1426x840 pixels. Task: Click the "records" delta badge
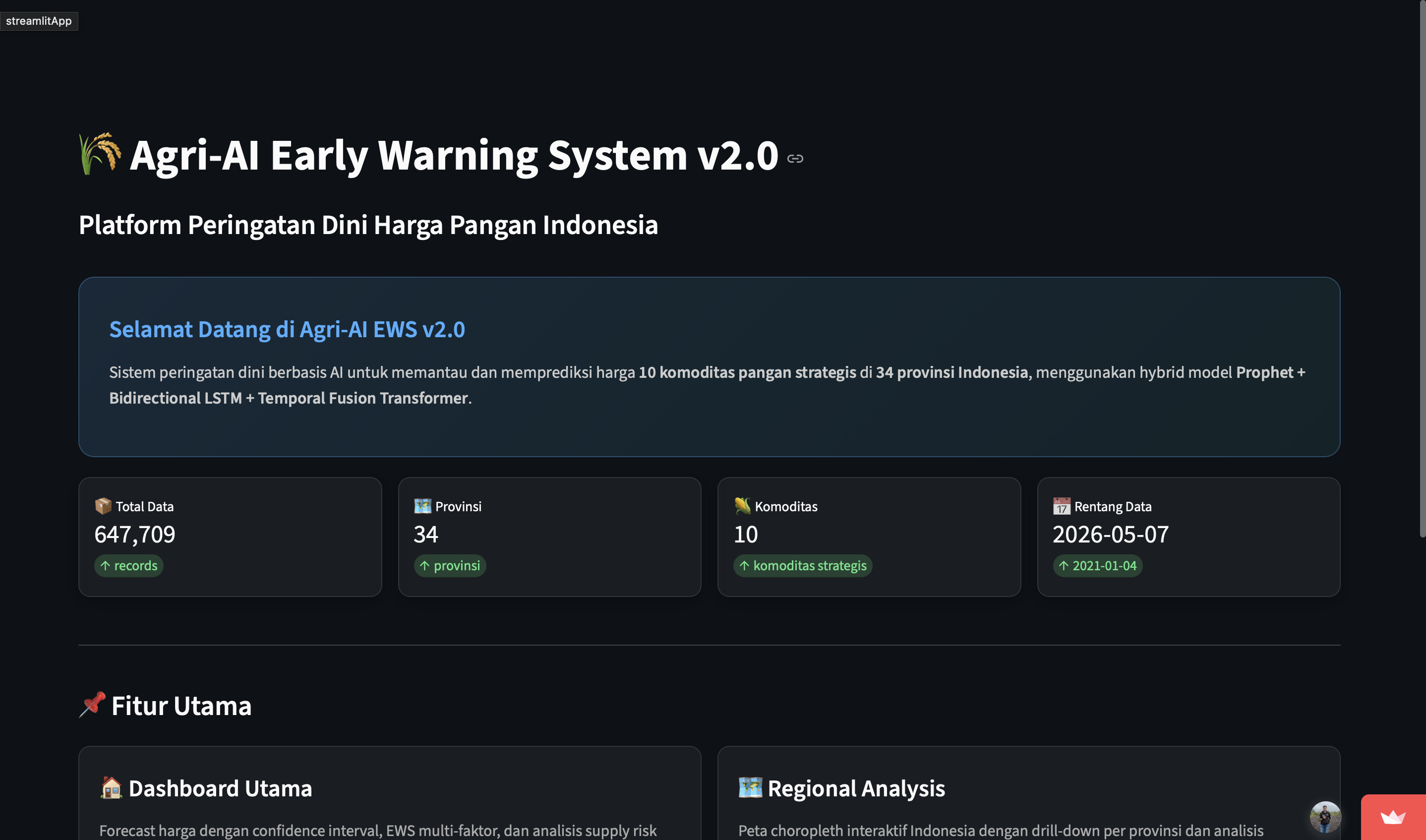coord(129,565)
